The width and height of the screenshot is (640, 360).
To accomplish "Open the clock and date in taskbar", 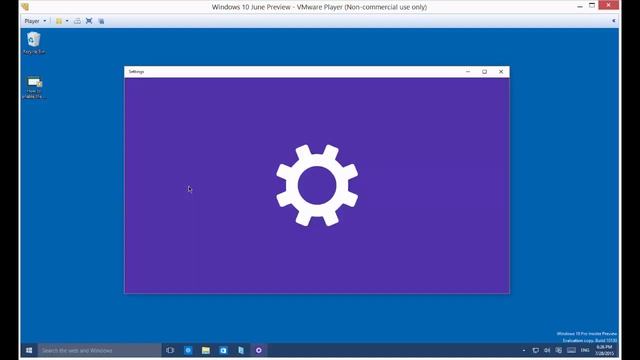I will pos(604,350).
